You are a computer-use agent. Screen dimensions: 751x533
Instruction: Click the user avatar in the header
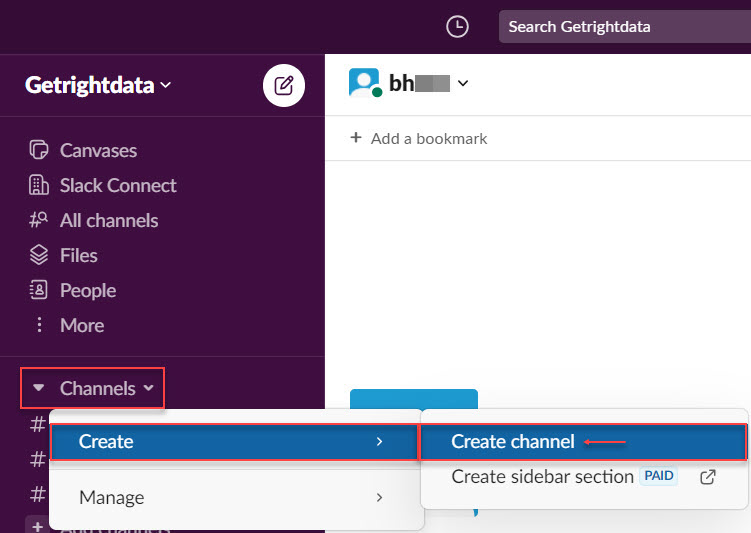[365, 83]
